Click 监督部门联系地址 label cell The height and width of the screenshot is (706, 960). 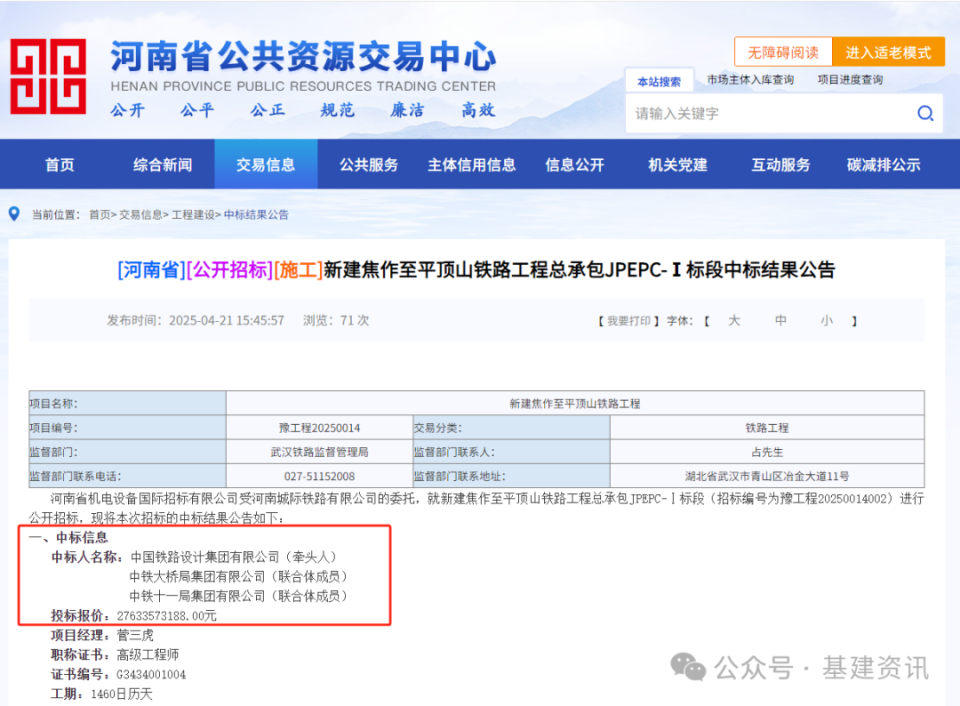[x=511, y=476]
